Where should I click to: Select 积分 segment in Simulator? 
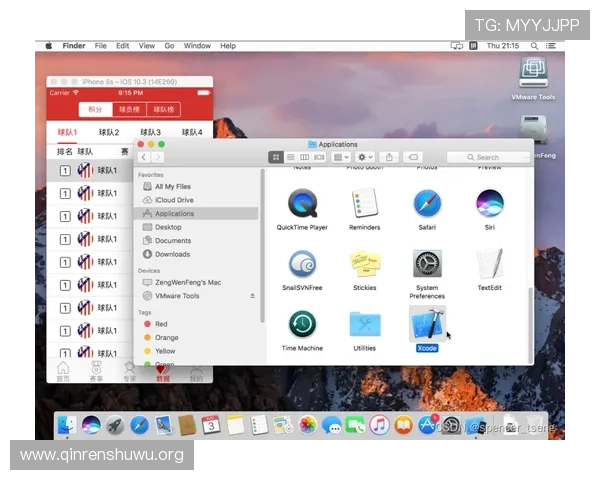(96, 109)
